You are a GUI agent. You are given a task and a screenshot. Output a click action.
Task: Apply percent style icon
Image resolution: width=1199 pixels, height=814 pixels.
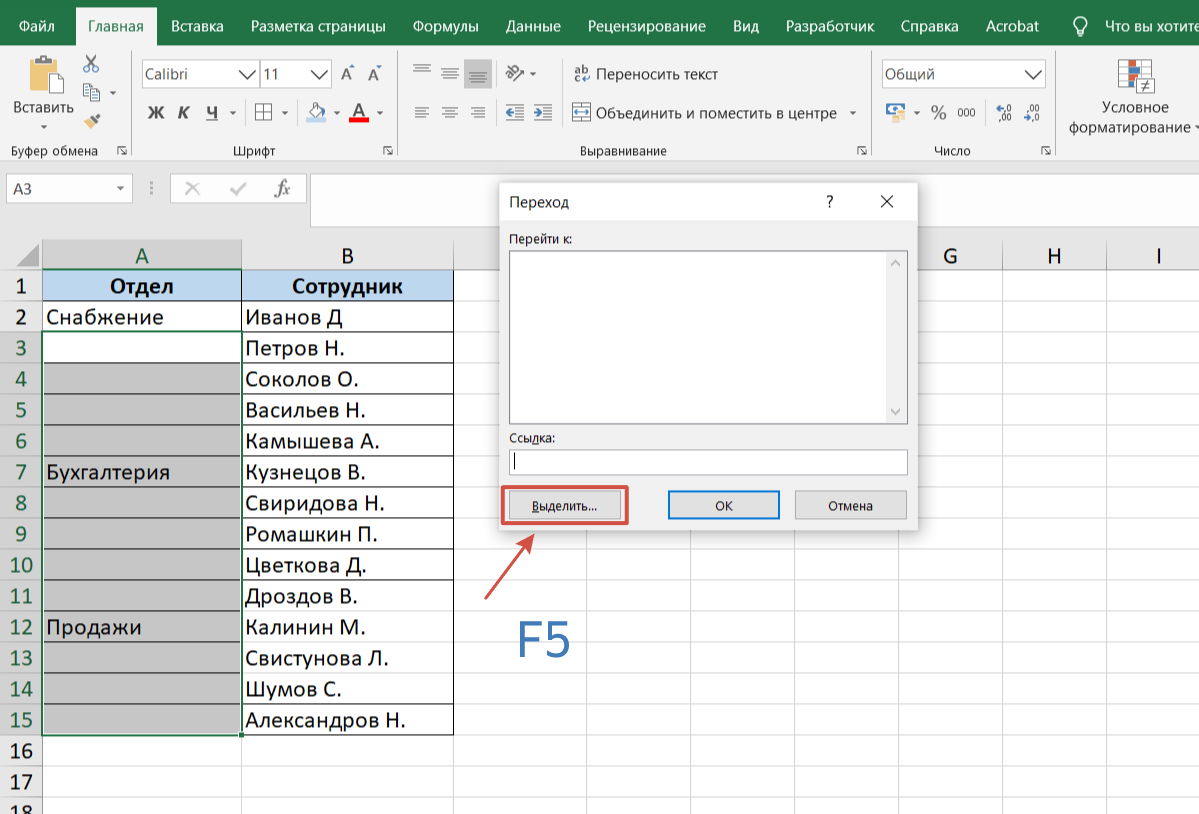(x=939, y=113)
